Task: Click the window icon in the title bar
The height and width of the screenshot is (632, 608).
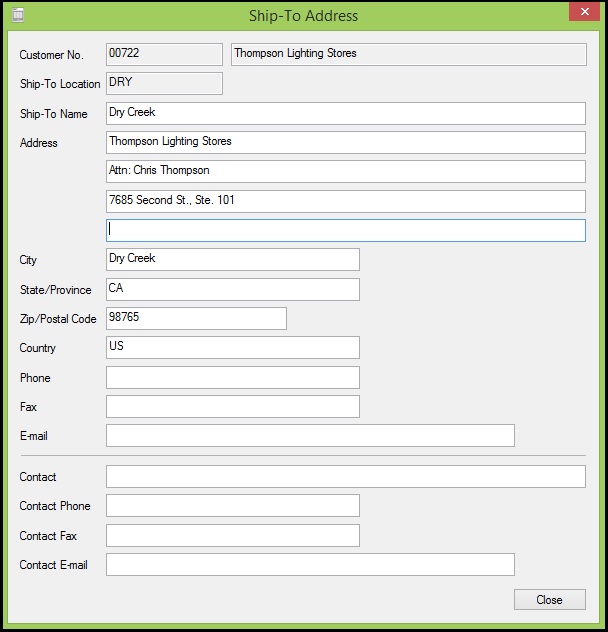Action: click(17, 15)
